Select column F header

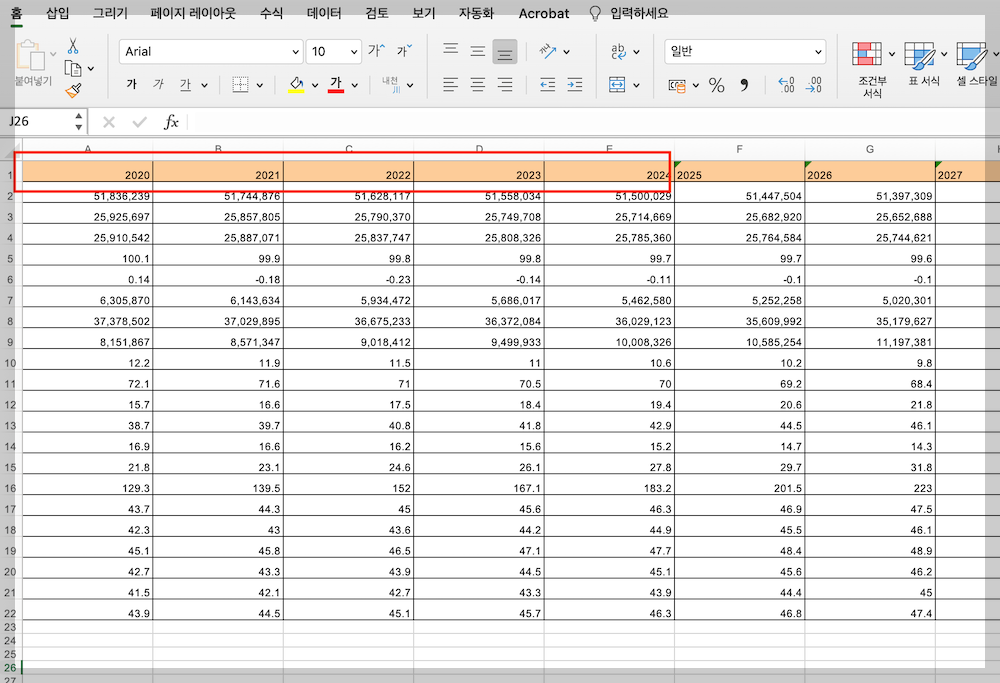click(x=739, y=149)
